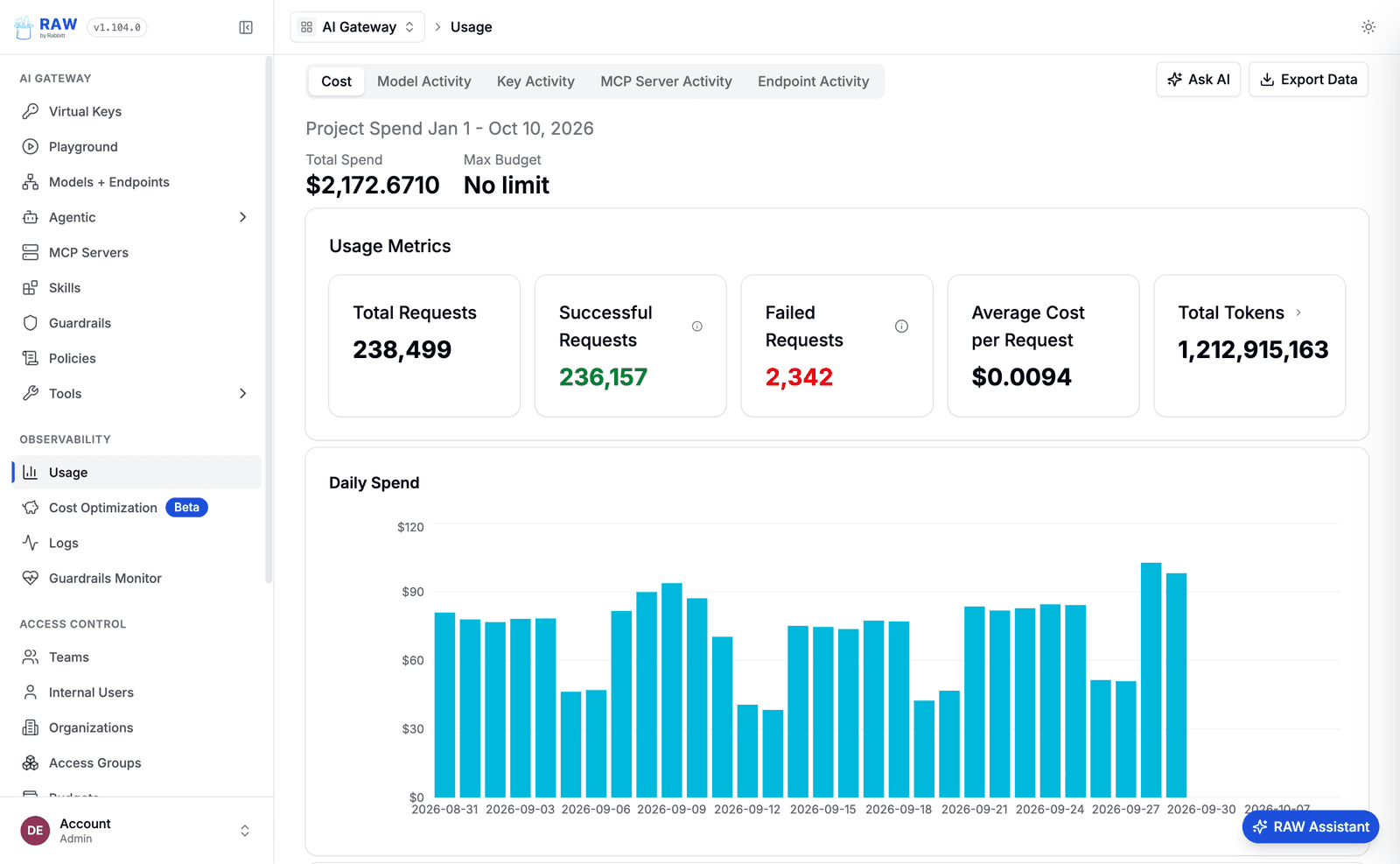
Task: Click the Virtual Keys key icon
Action: point(31,111)
